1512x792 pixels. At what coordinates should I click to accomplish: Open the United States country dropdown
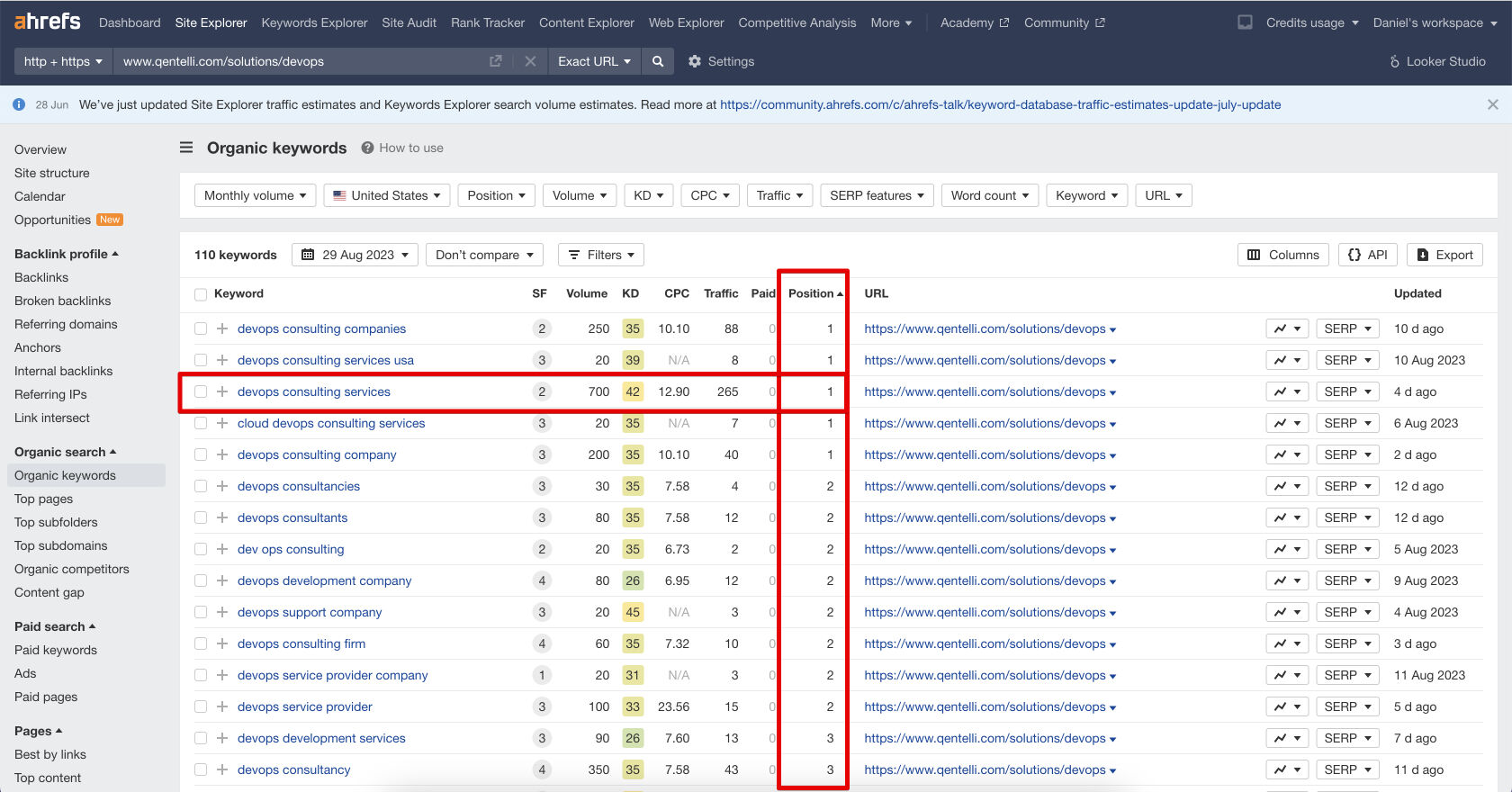[387, 195]
